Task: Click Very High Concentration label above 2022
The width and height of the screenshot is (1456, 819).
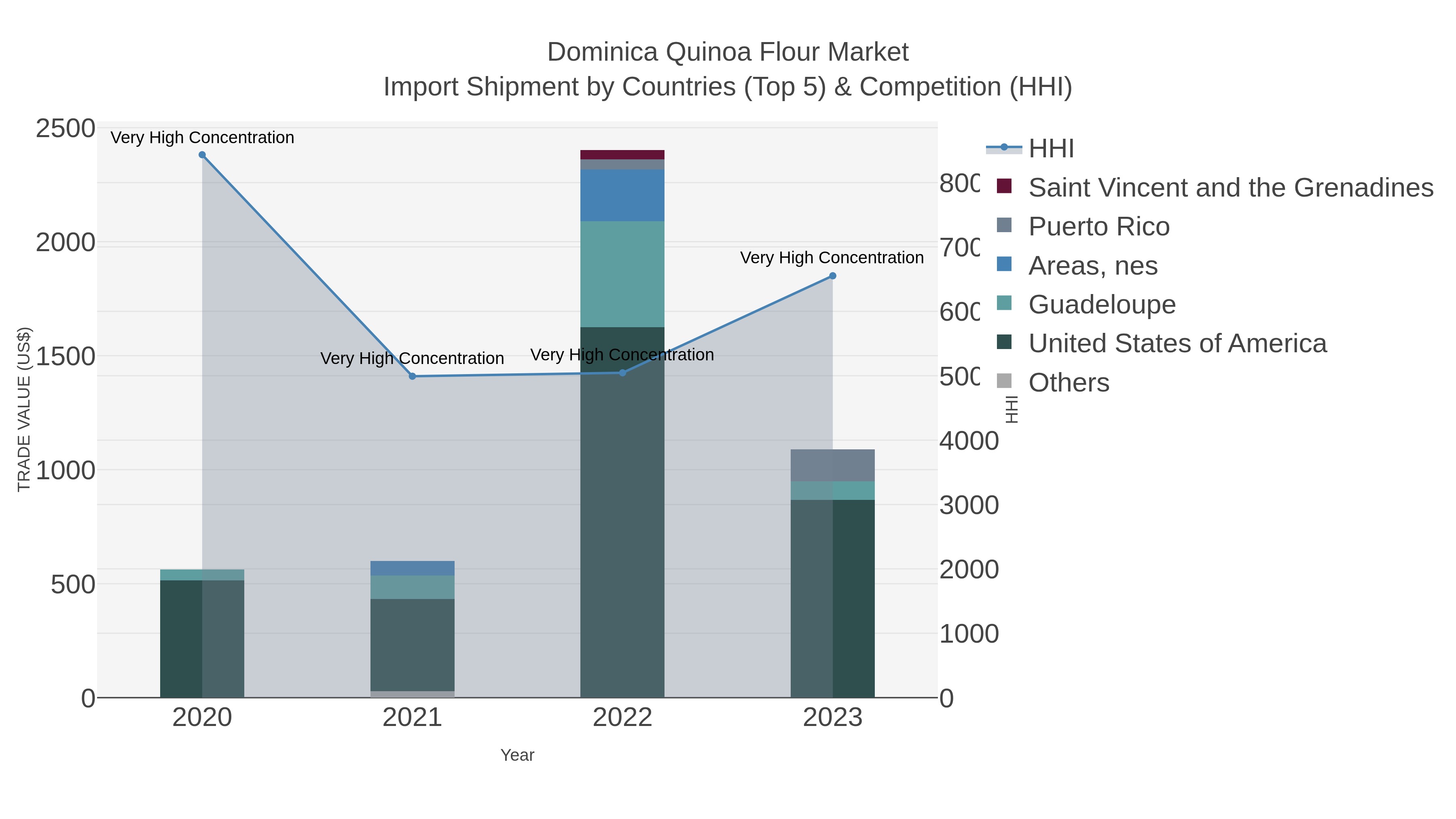Action: 622,355
